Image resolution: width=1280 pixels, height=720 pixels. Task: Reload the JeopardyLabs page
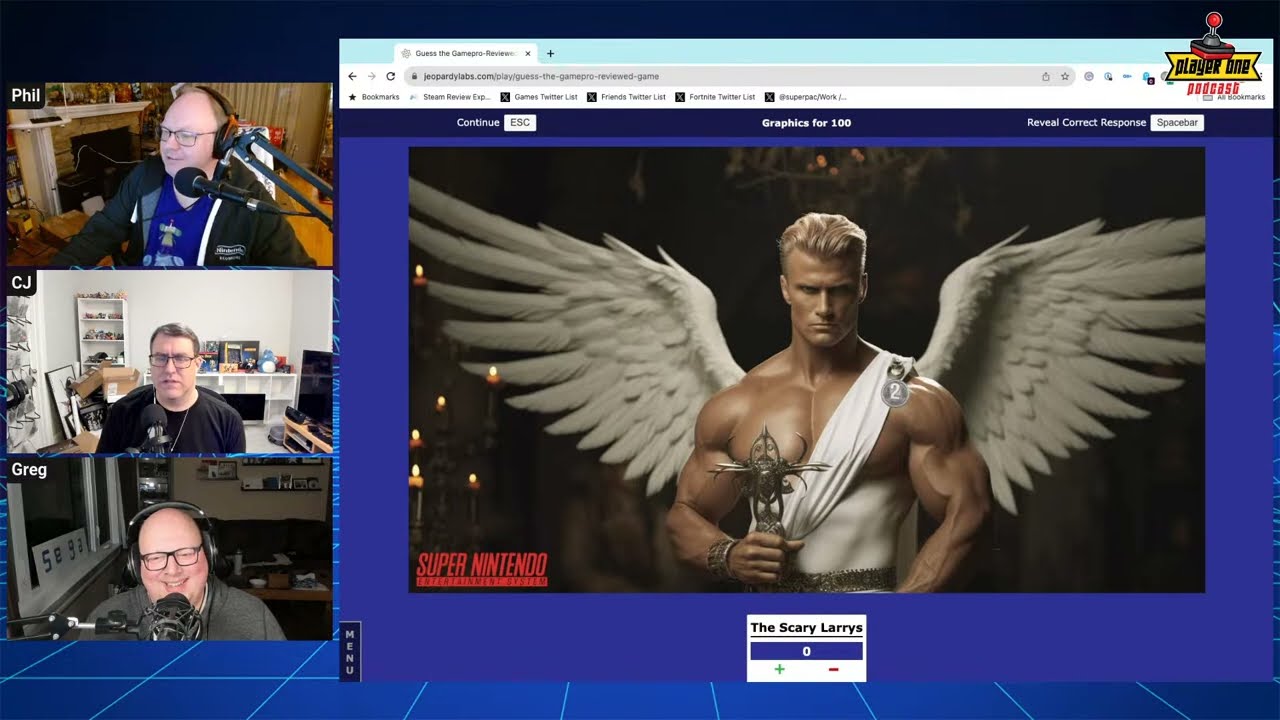point(391,76)
